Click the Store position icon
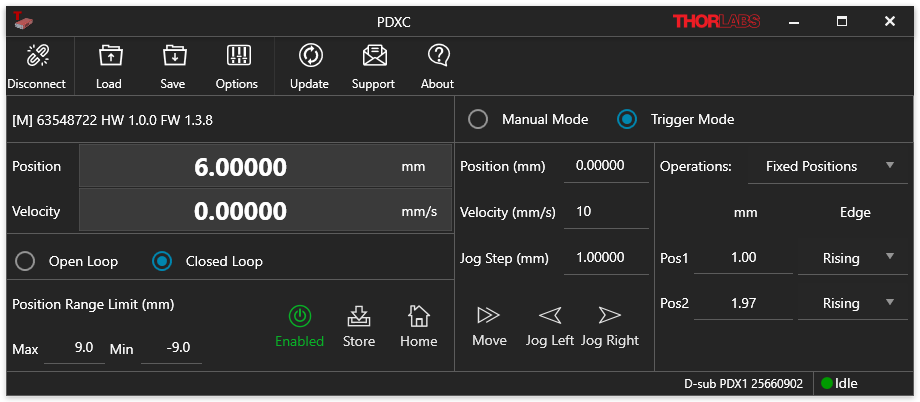The height and width of the screenshot is (402, 920). (x=359, y=317)
